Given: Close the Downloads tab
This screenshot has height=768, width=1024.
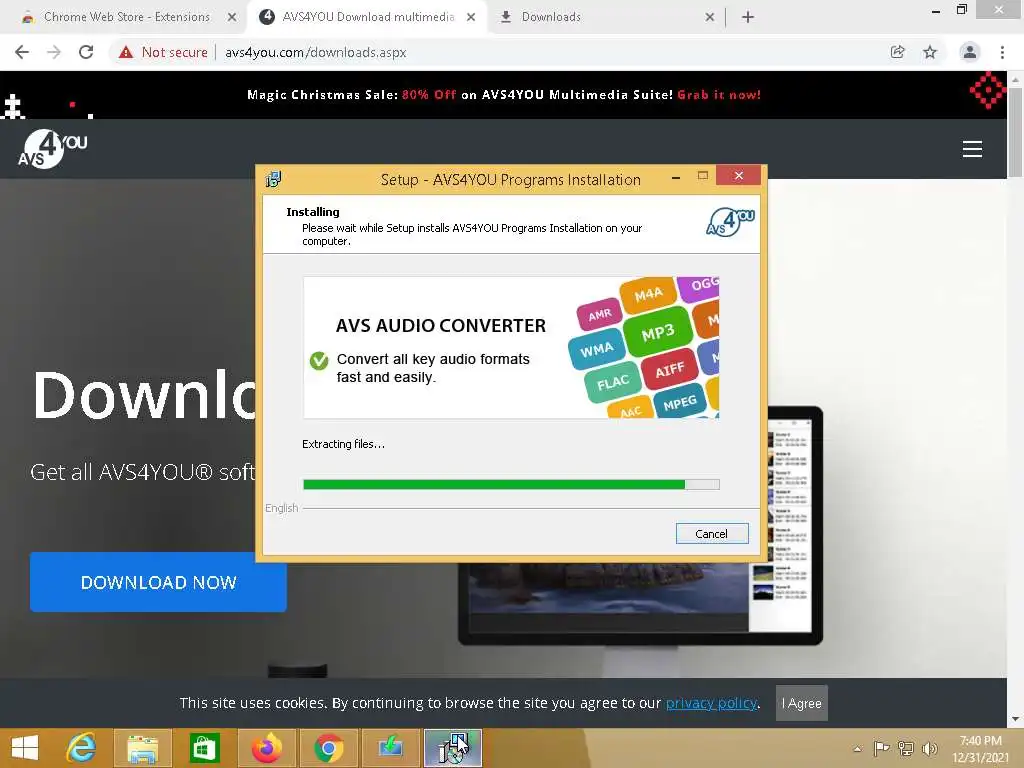Looking at the screenshot, I should pyautogui.click(x=710, y=17).
